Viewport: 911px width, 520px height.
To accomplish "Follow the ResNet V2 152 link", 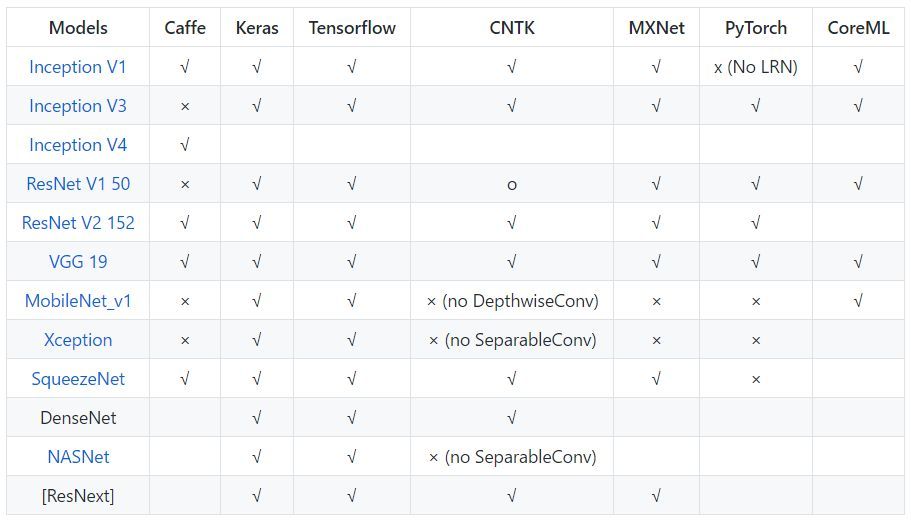I will click(x=78, y=223).
